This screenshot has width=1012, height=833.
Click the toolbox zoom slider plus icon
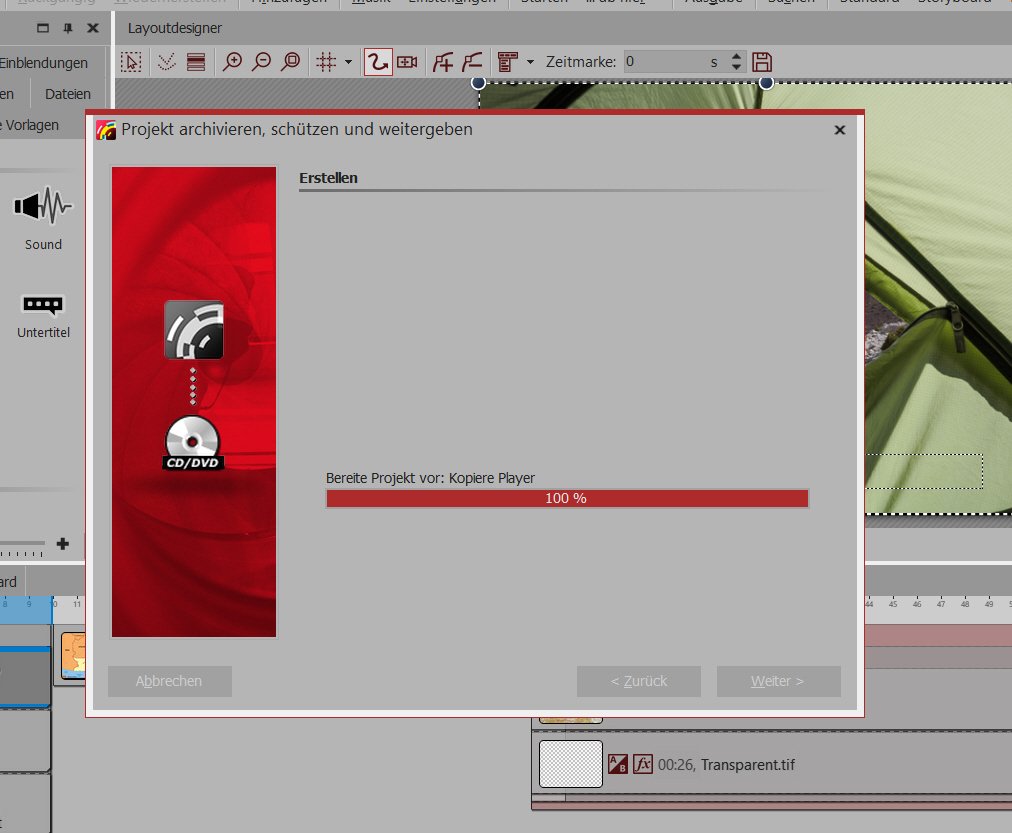point(63,544)
